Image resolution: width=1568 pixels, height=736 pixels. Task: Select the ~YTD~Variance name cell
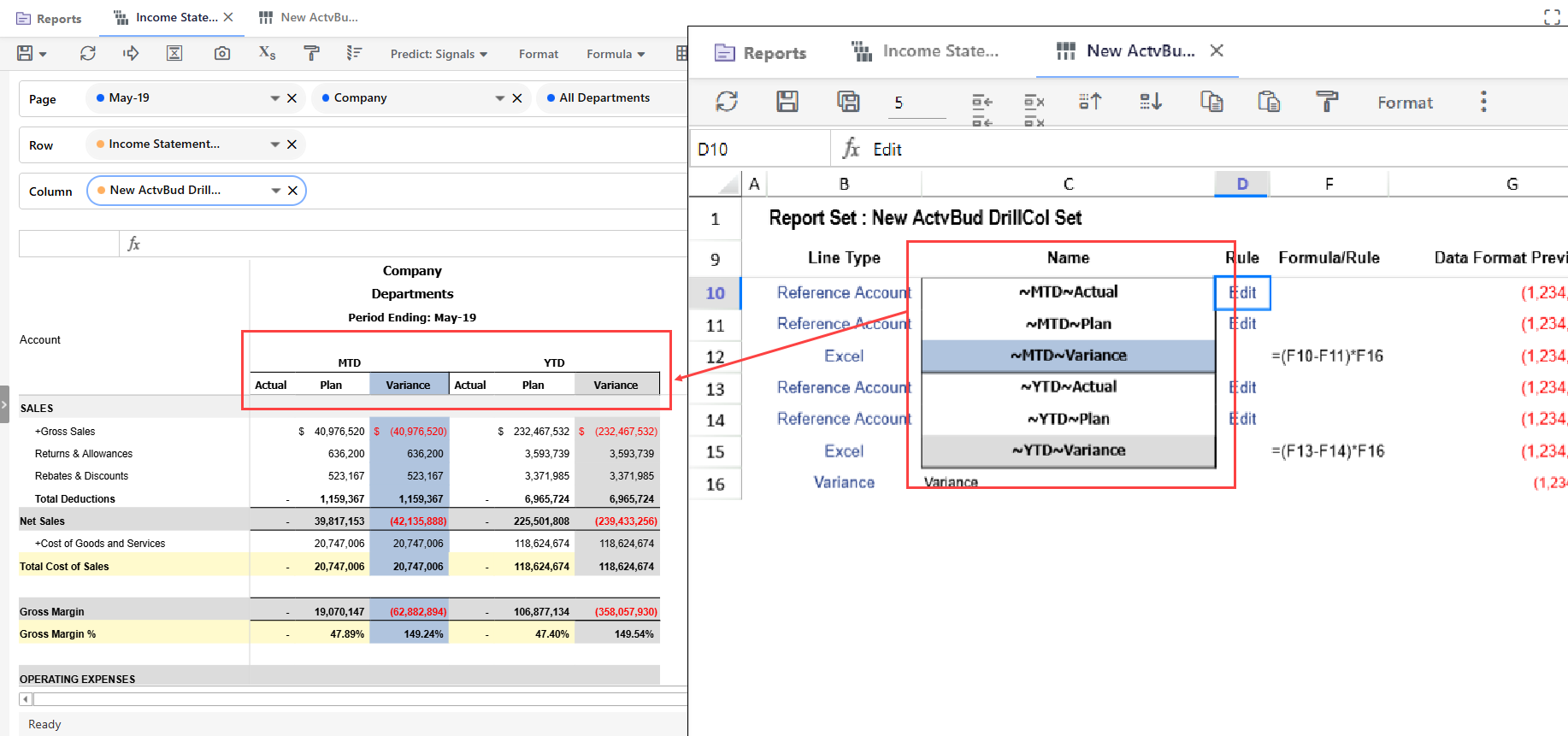[1069, 450]
